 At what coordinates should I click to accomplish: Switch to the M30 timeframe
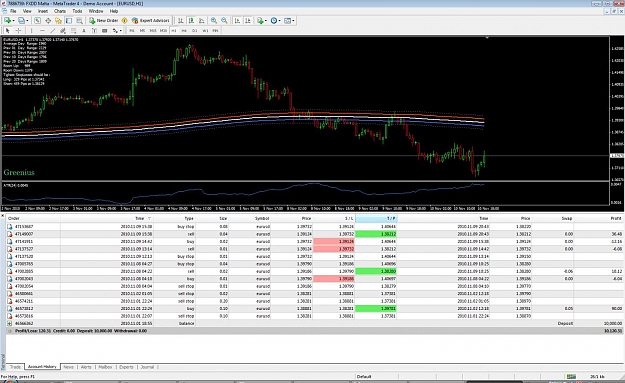point(163,31)
